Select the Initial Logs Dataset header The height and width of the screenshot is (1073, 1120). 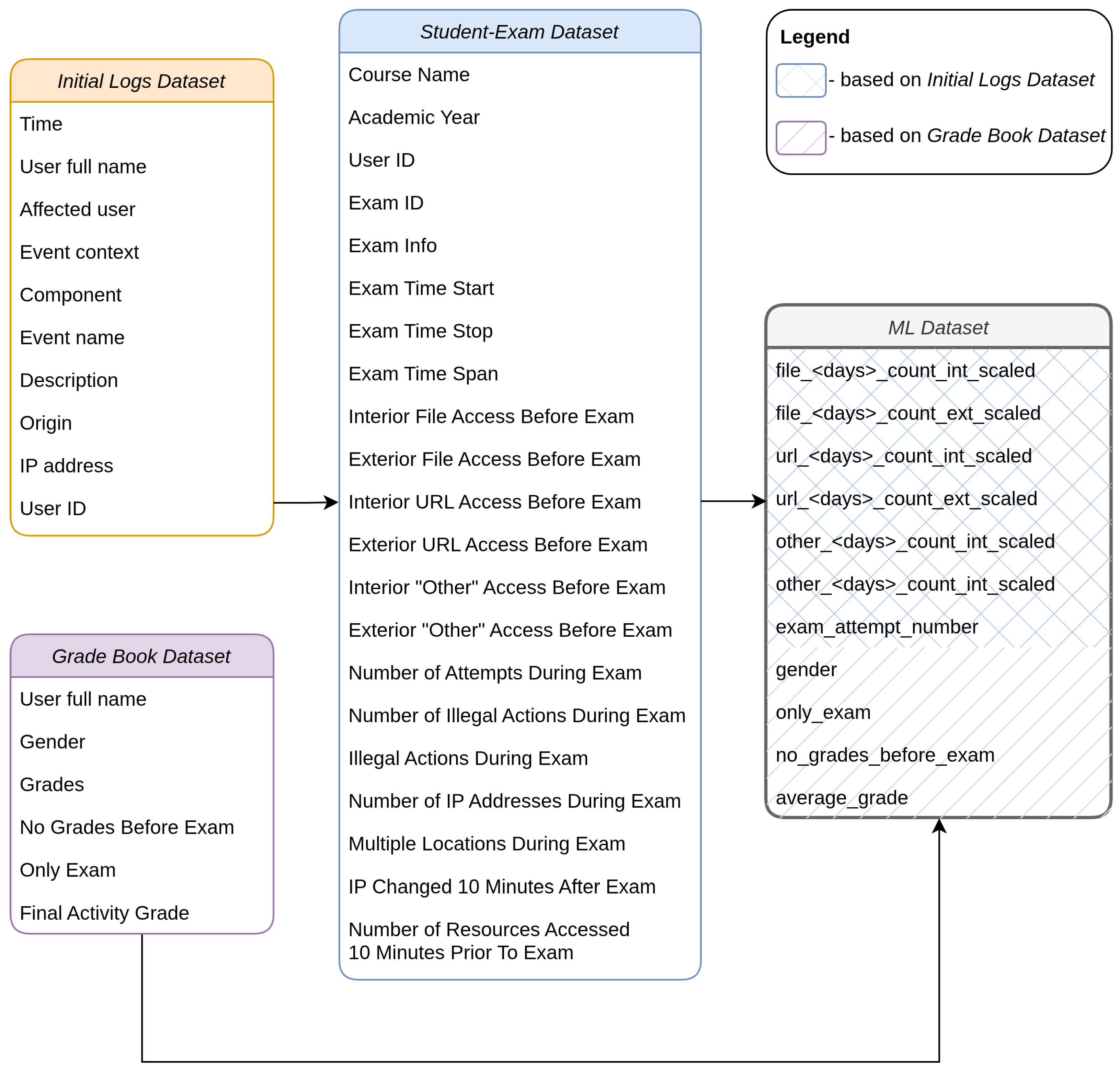point(142,81)
